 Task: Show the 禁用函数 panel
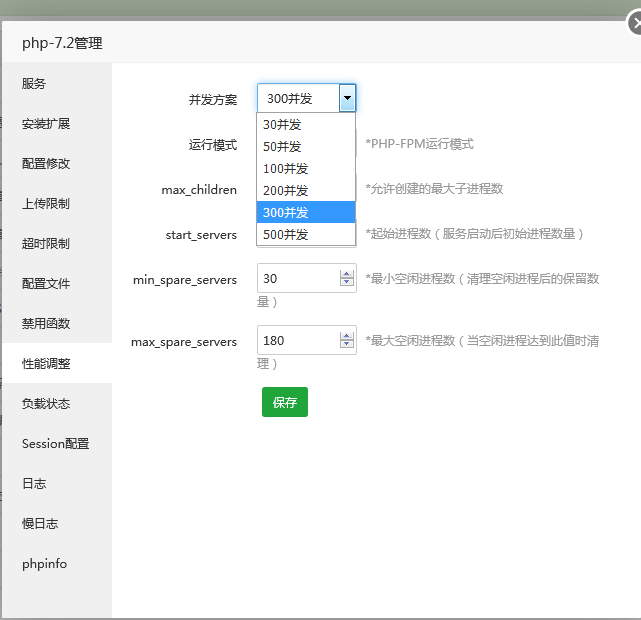(46, 324)
